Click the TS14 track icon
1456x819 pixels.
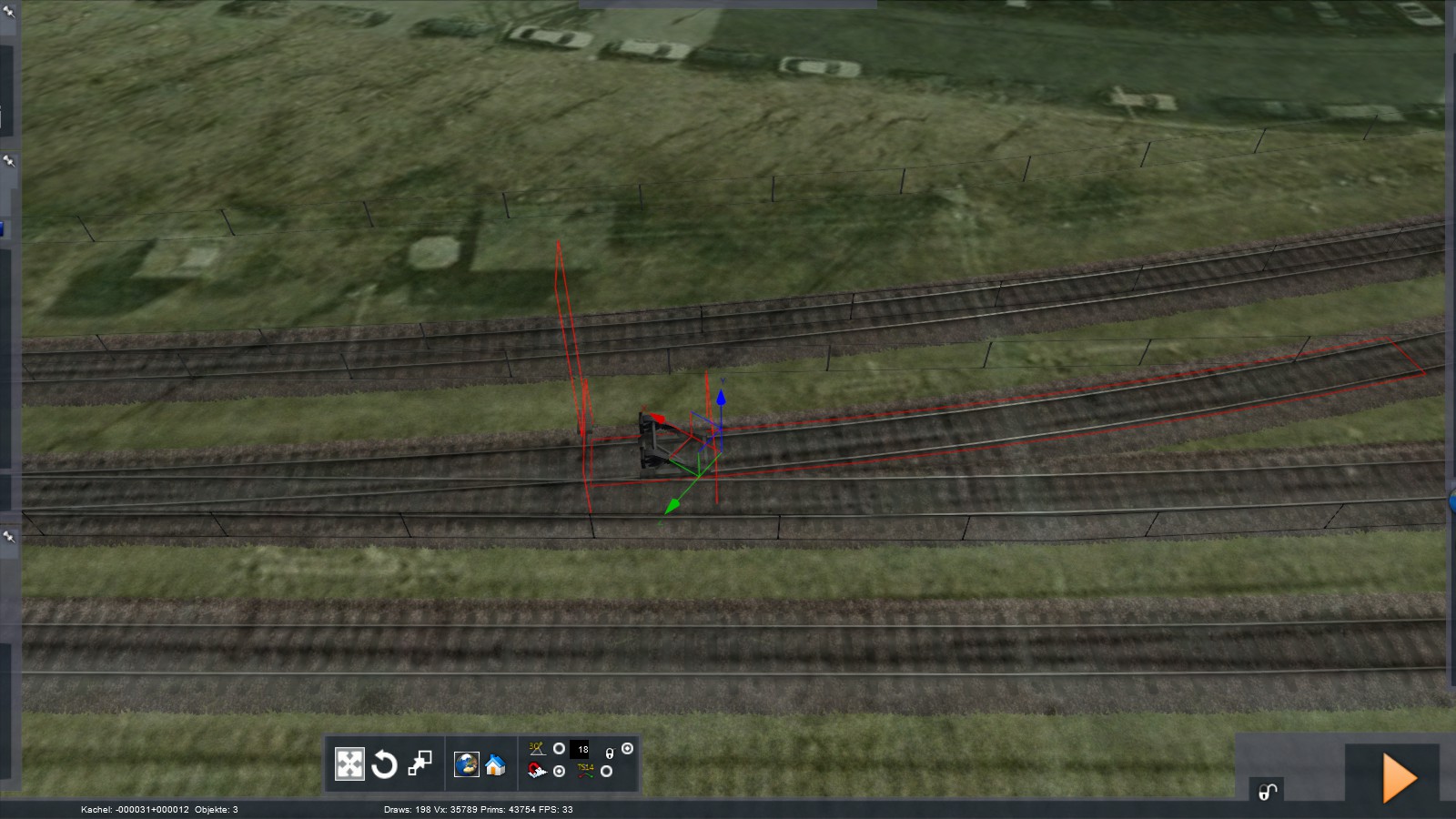584,771
